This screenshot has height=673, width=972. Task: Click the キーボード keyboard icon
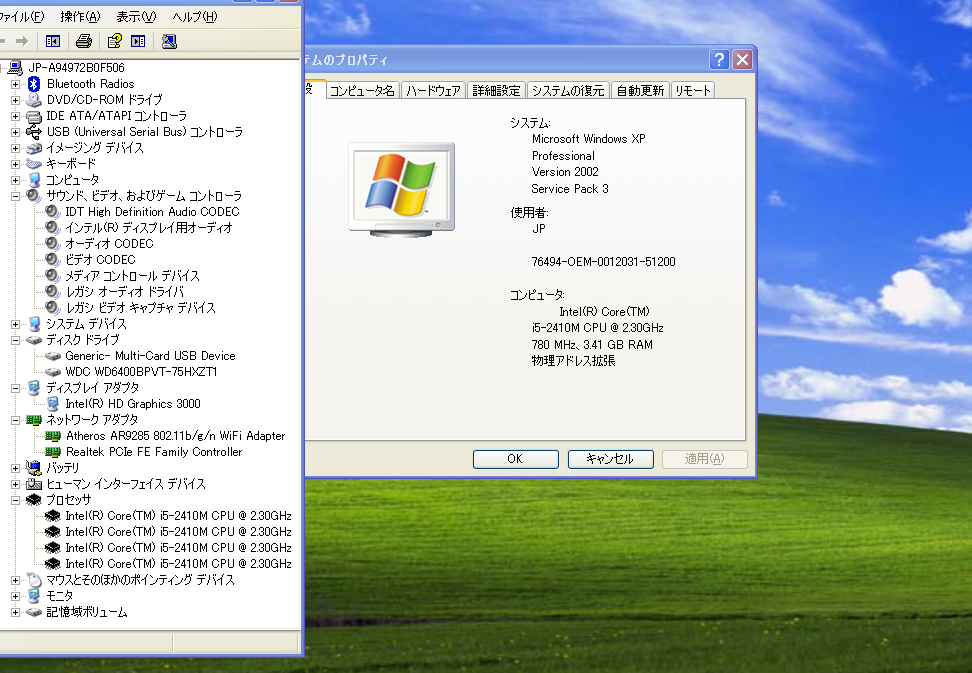click(34, 164)
